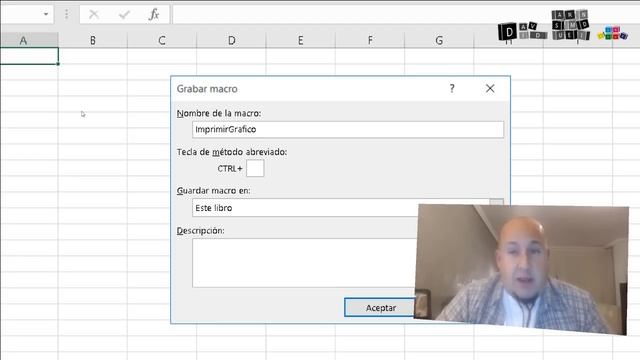Click the Descripción text area
Image resolution: width=640 pixels, height=360 pixels.
point(304,263)
